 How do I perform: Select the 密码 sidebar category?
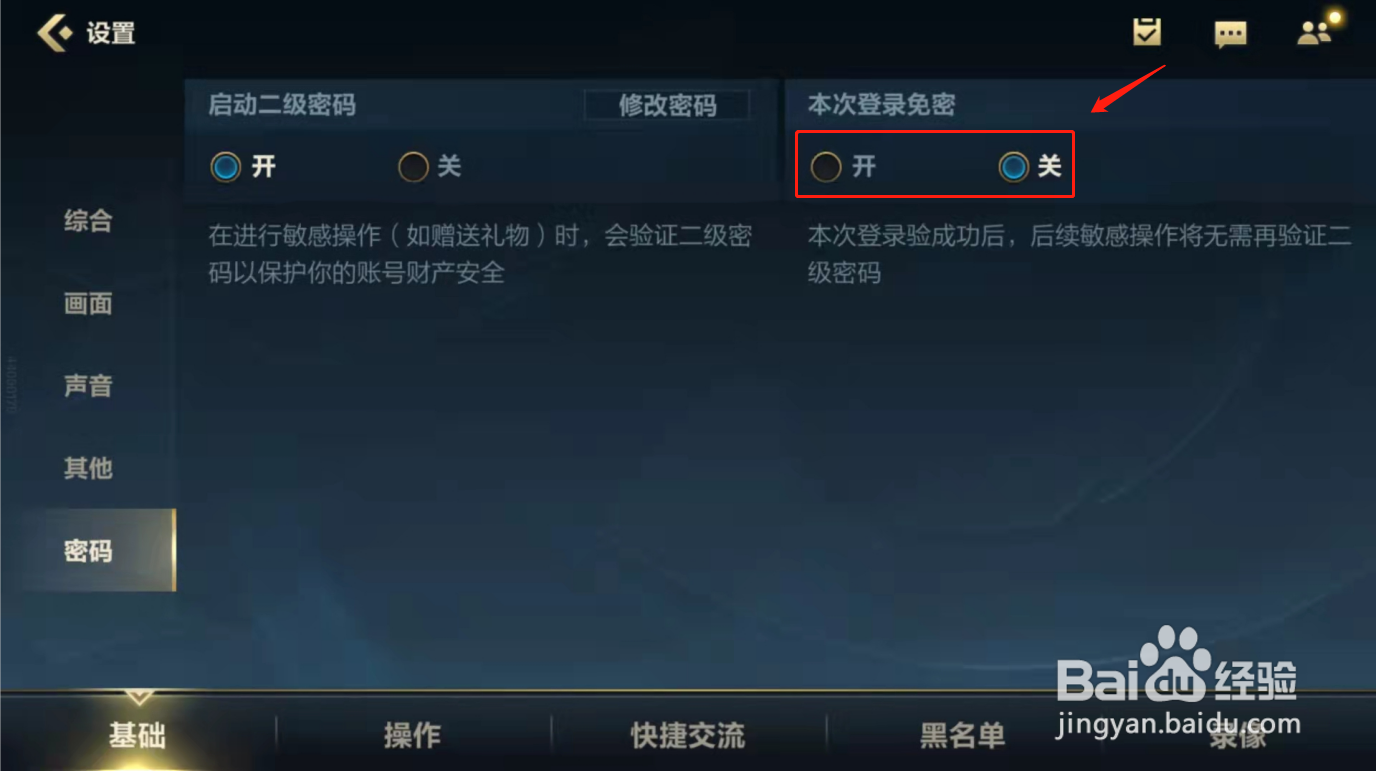tap(88, 550)
